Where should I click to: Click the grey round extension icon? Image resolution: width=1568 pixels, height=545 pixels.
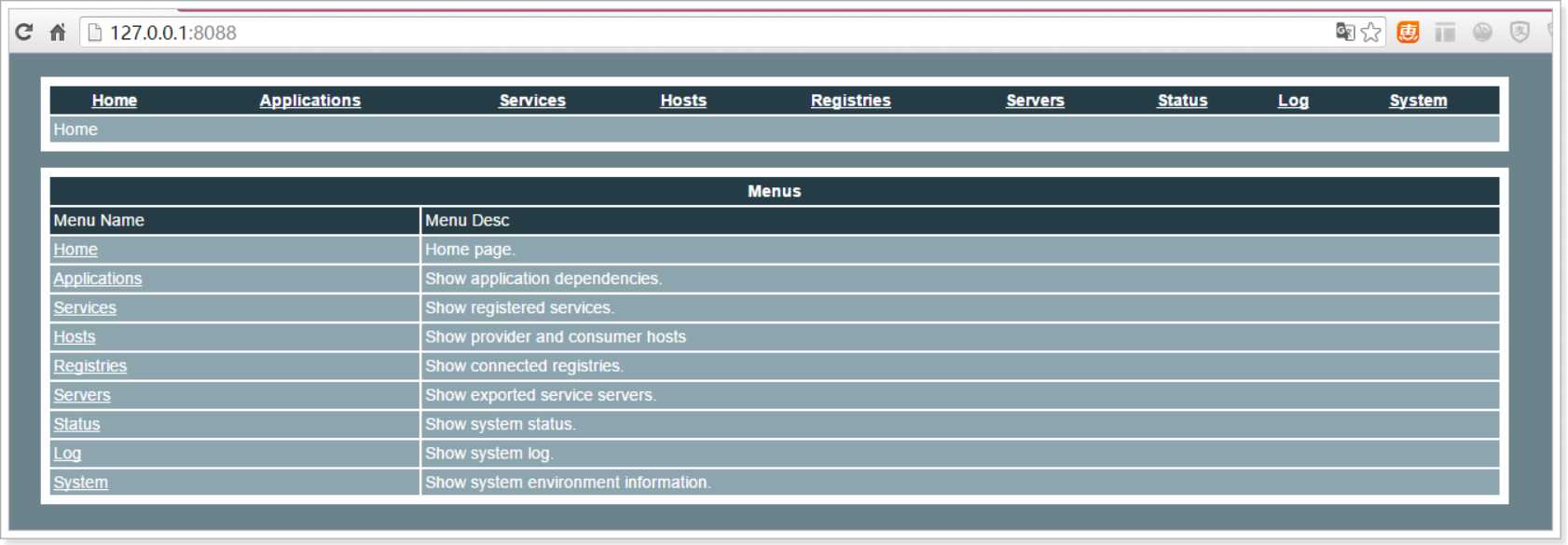(x=1482, y=33)
